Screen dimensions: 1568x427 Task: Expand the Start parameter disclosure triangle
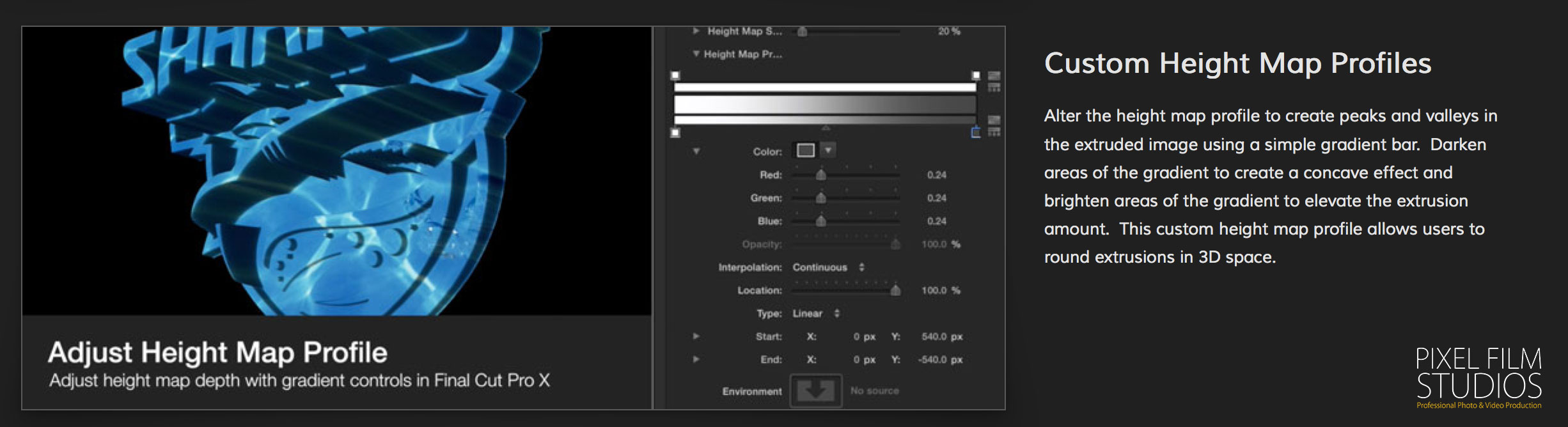(x=696, y=336)
